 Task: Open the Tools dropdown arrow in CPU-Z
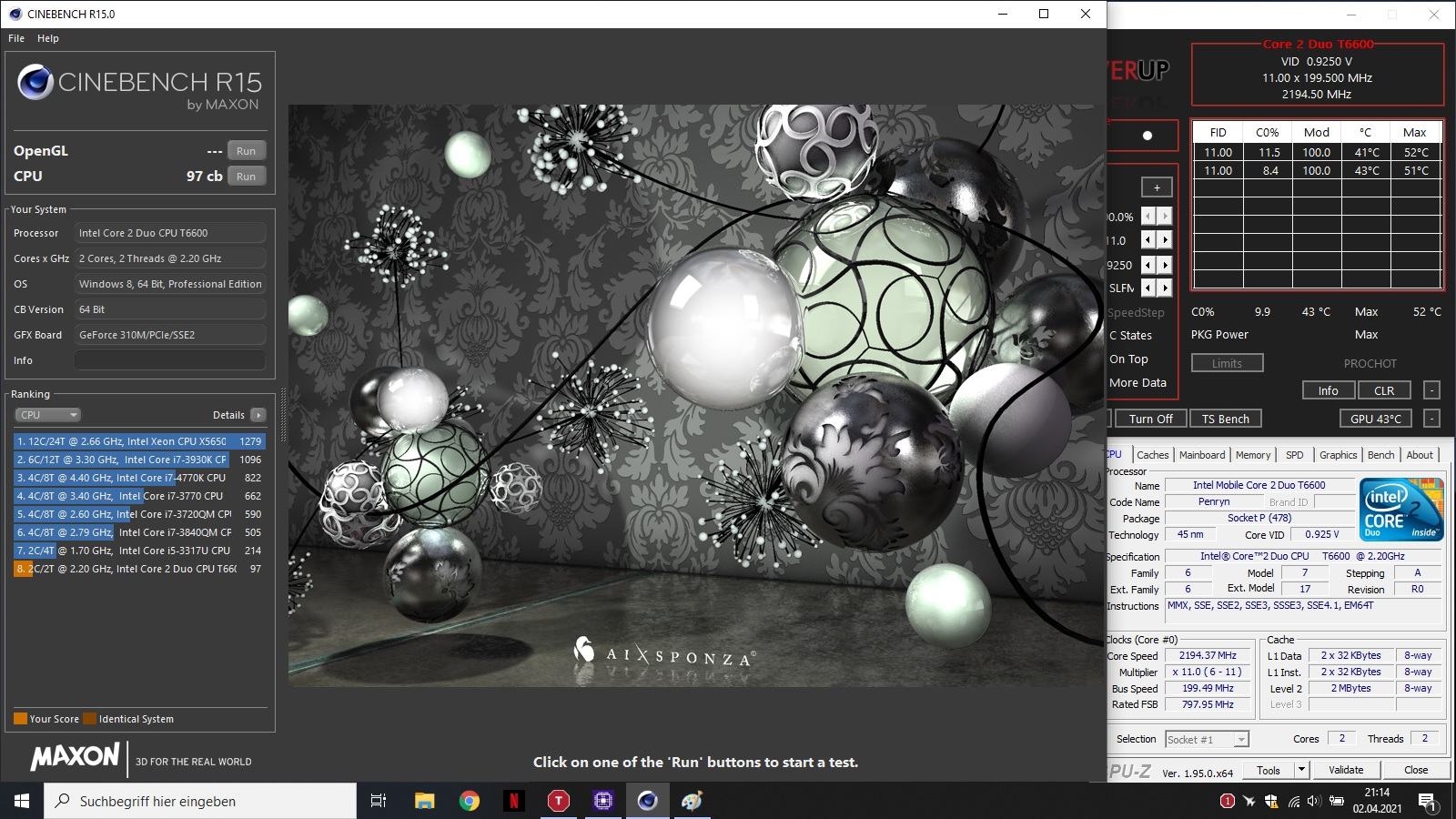(1301, 770)
